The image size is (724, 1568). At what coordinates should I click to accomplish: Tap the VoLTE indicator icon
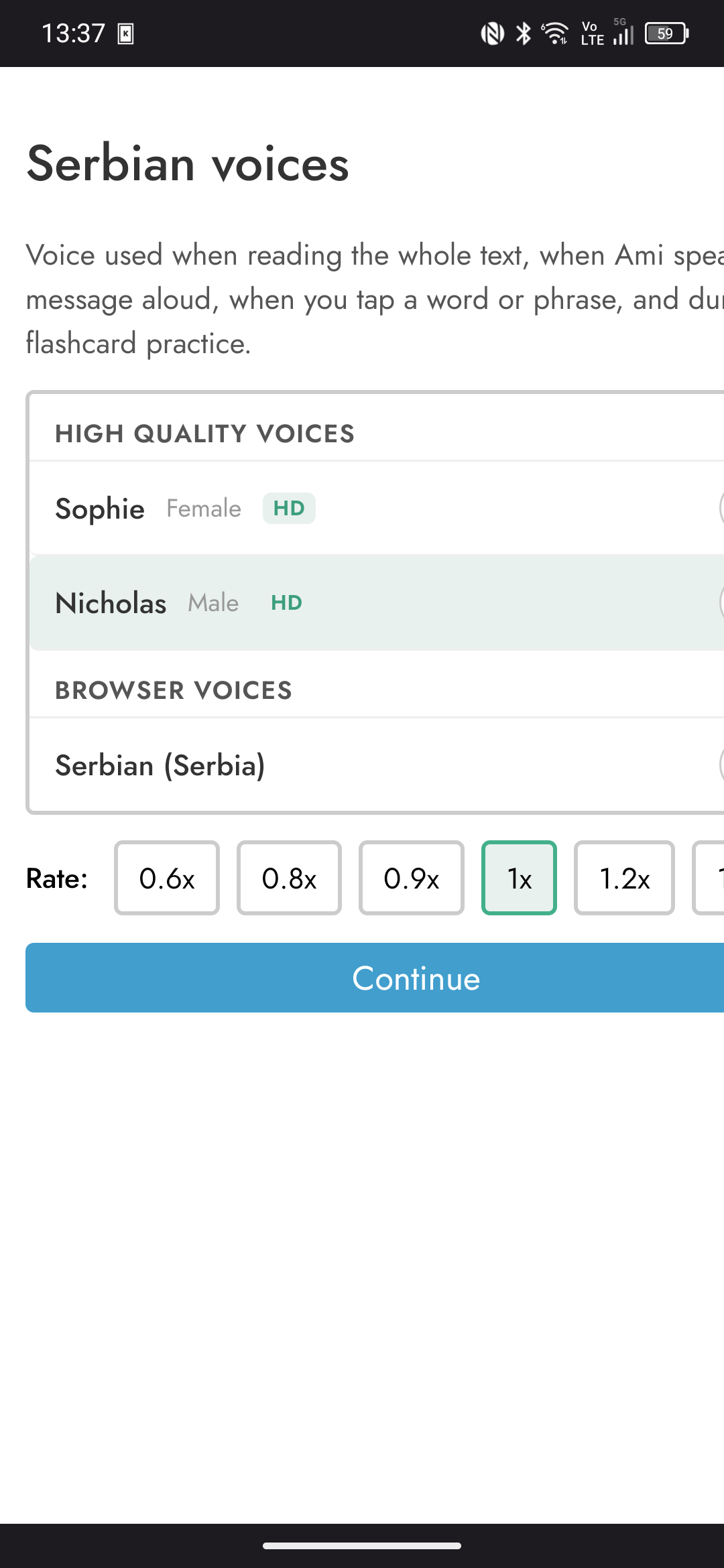[x=593, y=33]
